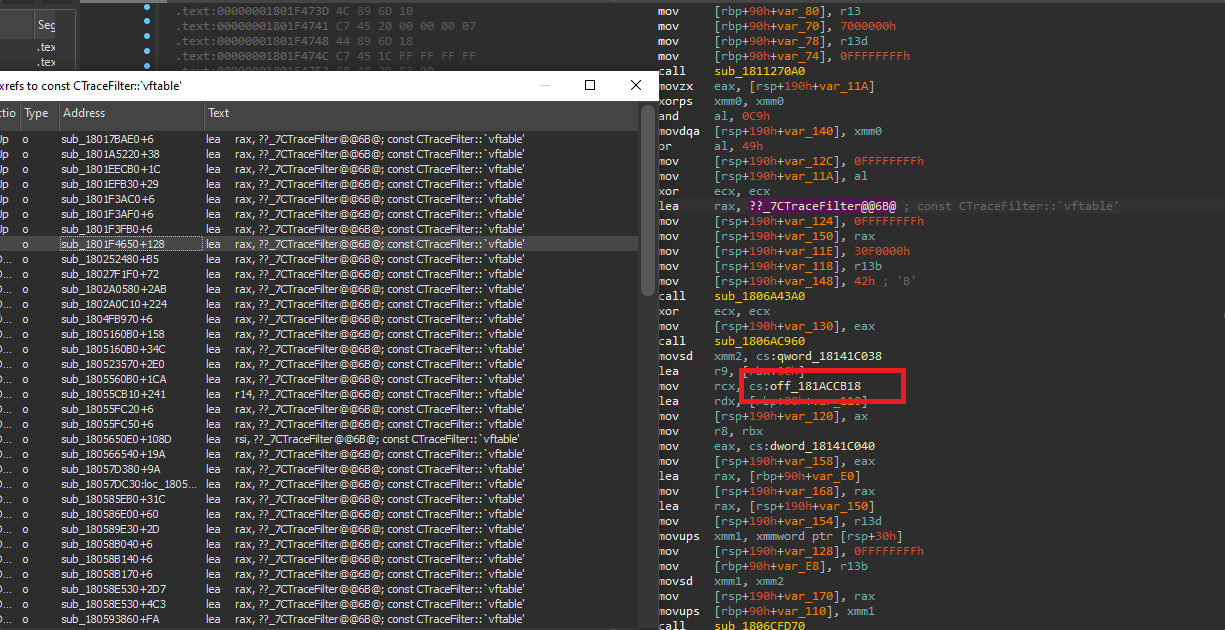Image resolution: width=1225 pixels, height=630 pixels.
Task: Select the sub_18055CB10+241 row using r14
Action: point(319,394)
